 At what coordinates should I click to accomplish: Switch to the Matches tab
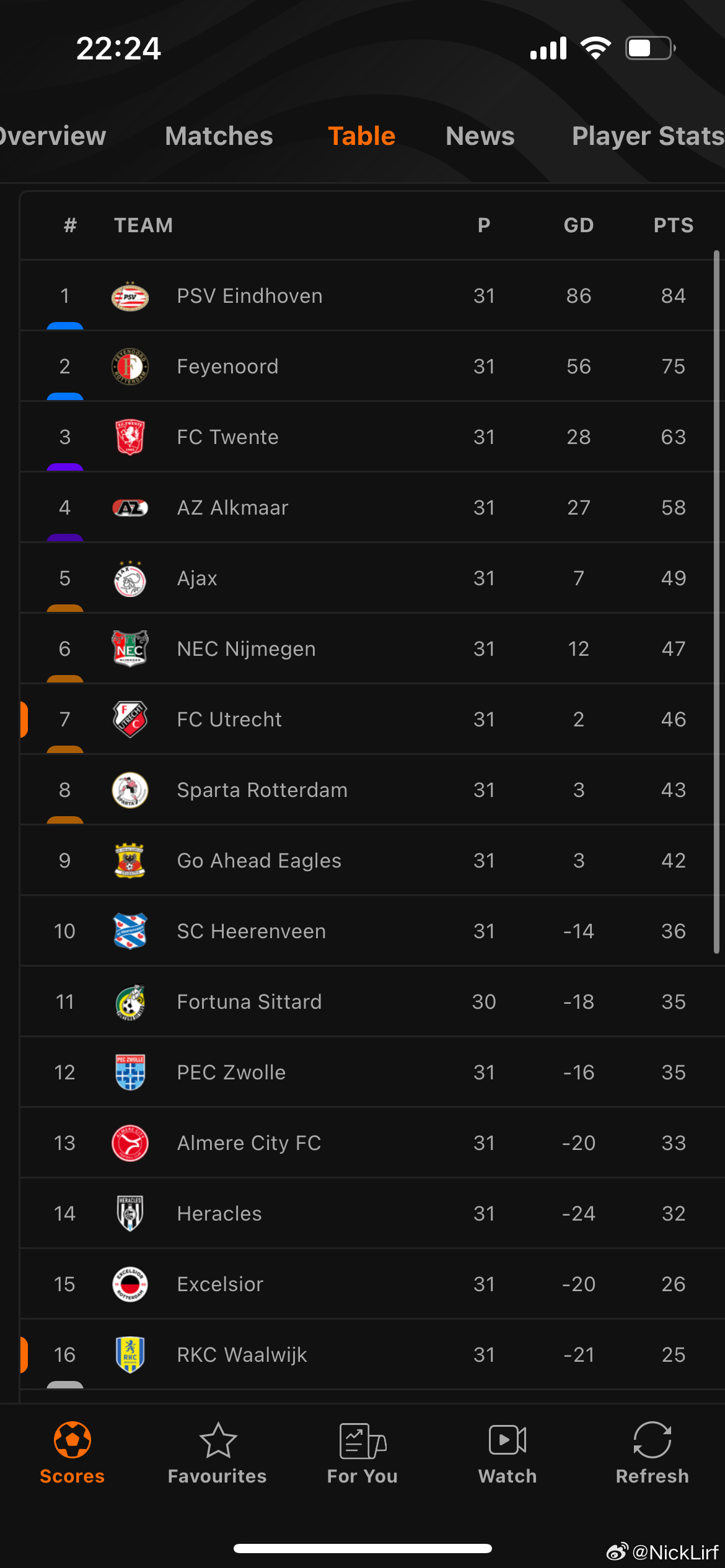[219, 136]
